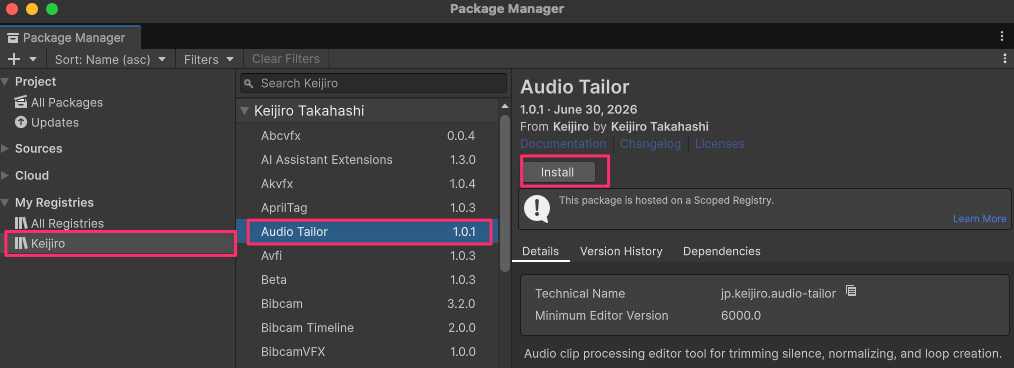
Task: Open the toolbar's three-dot more menu
Action: pos(1002,59)
